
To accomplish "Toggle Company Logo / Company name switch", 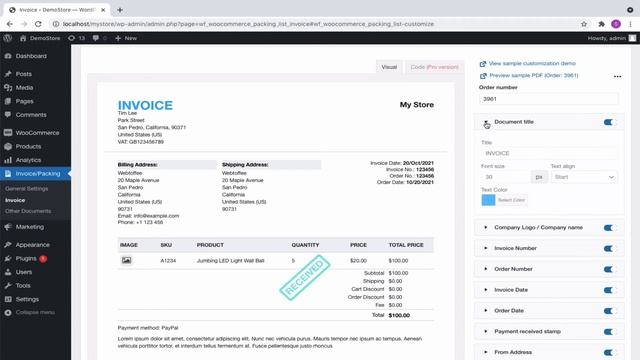I will [609, 228].
